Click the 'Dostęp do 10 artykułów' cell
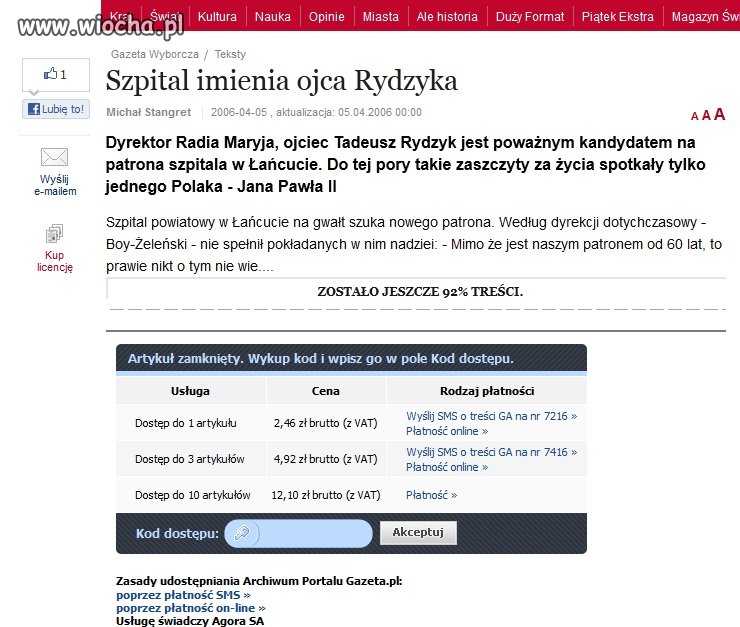This screenshot has width=740, height=627. coord(193,495)
